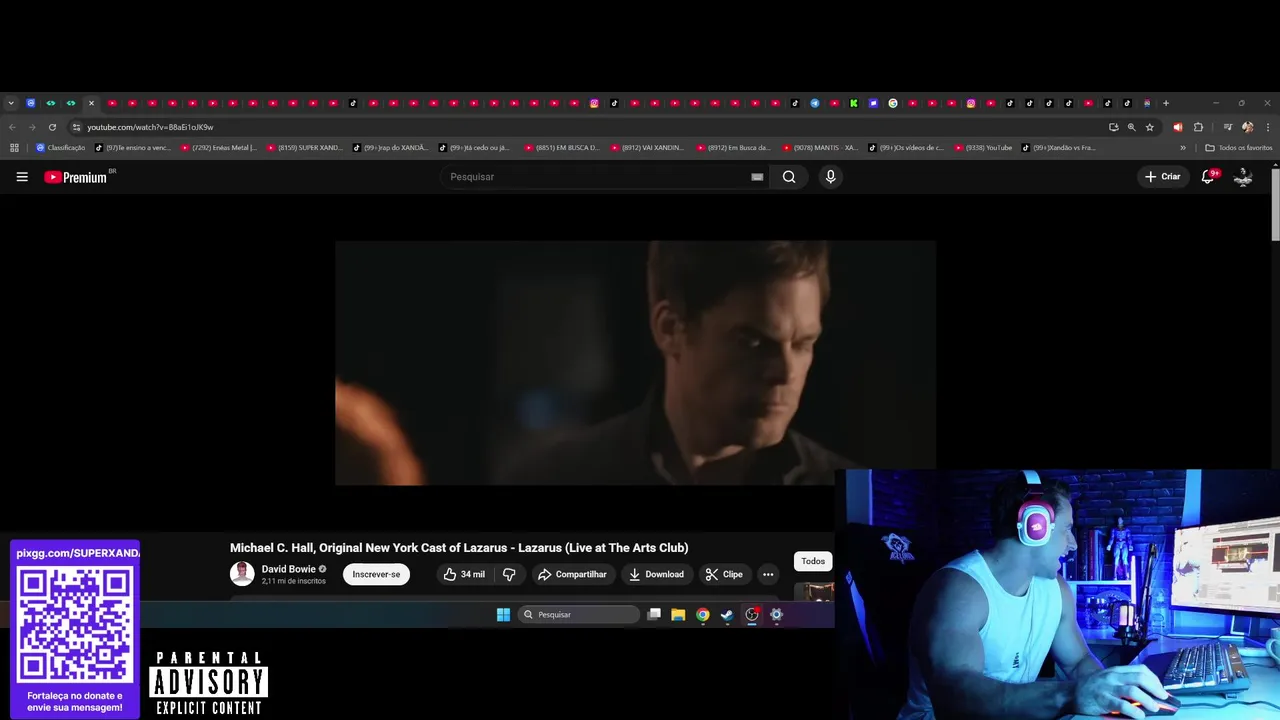
Task: Click Compartilhar to share the video
Action: [x=572, y=574]
